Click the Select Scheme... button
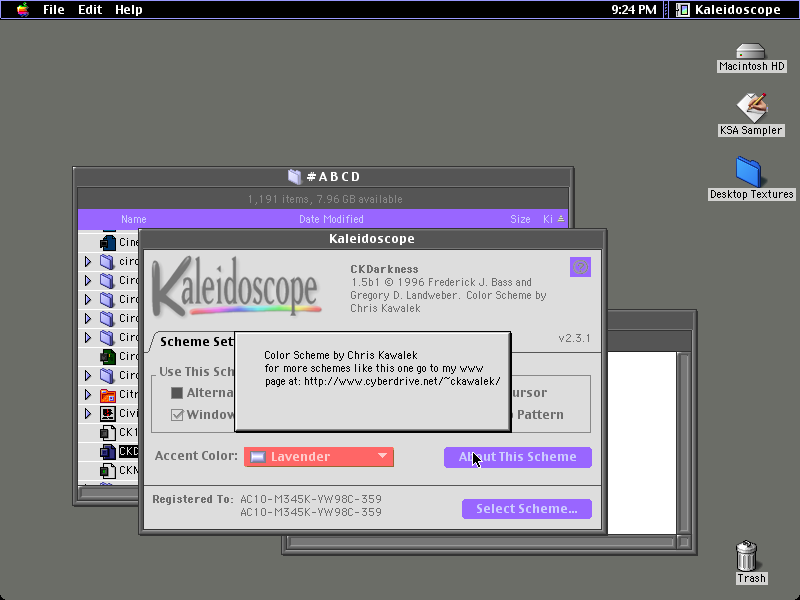 click(527, 509)
